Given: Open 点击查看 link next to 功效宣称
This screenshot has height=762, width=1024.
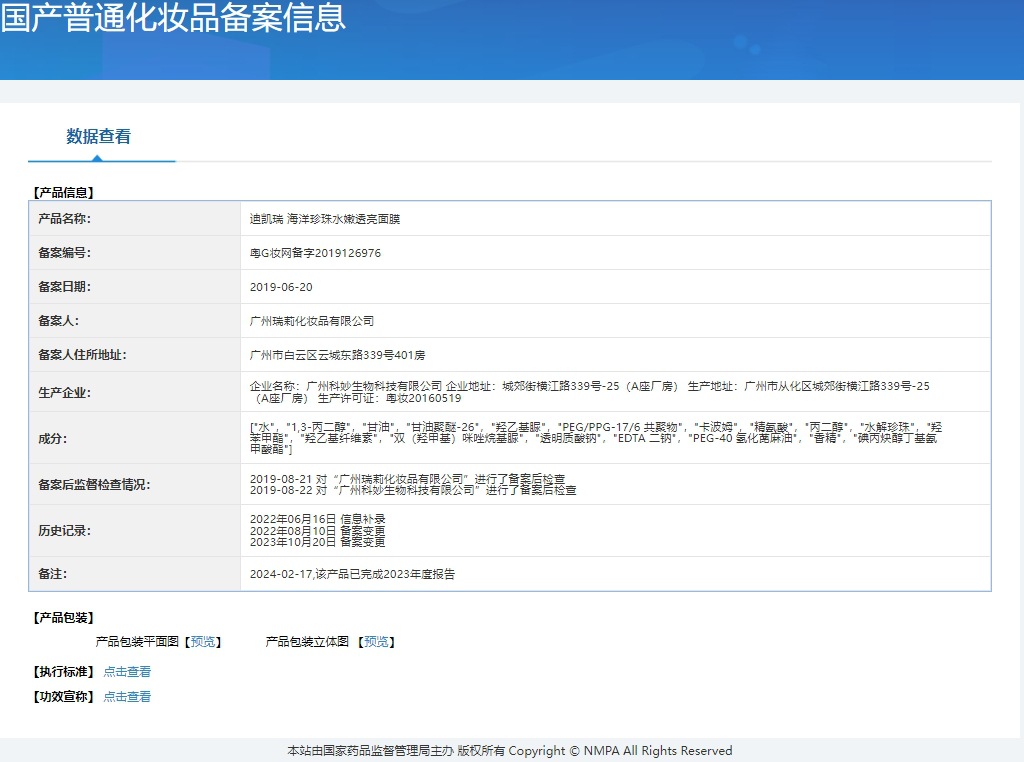Looking at the screenshot, I should click(127, 697).
